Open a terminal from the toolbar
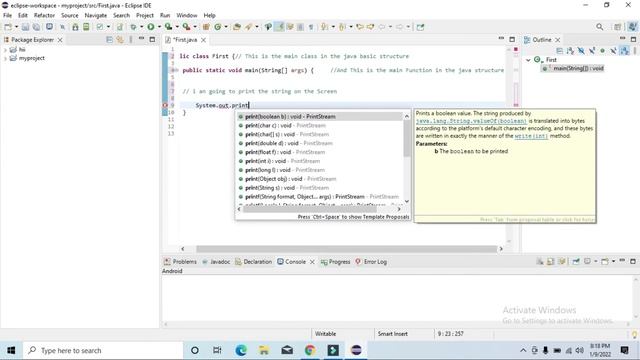Viewport: 640px width, 360px height. [x=49, y=27]
